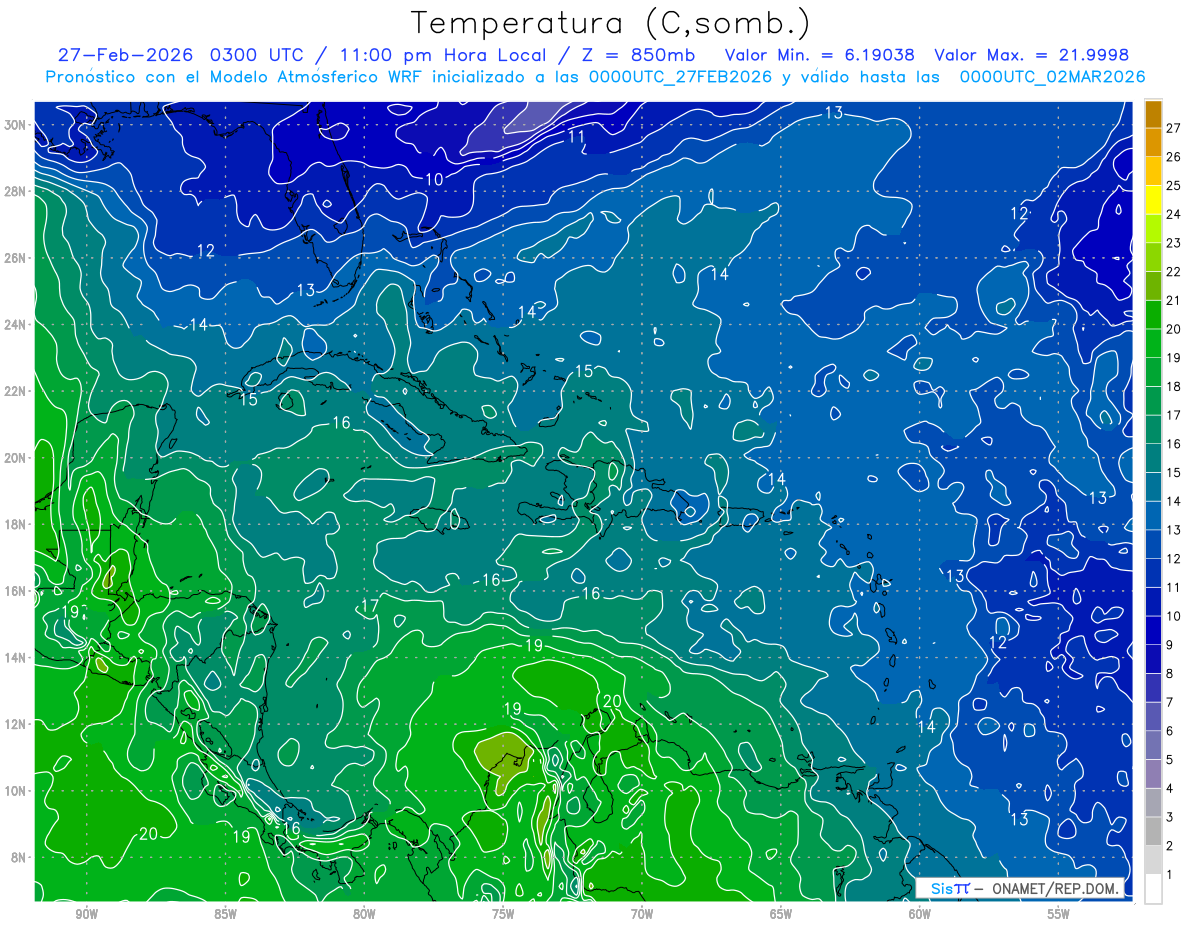Click the 10 contour label on the map
1200x927 pixels.
pos(434,179)
